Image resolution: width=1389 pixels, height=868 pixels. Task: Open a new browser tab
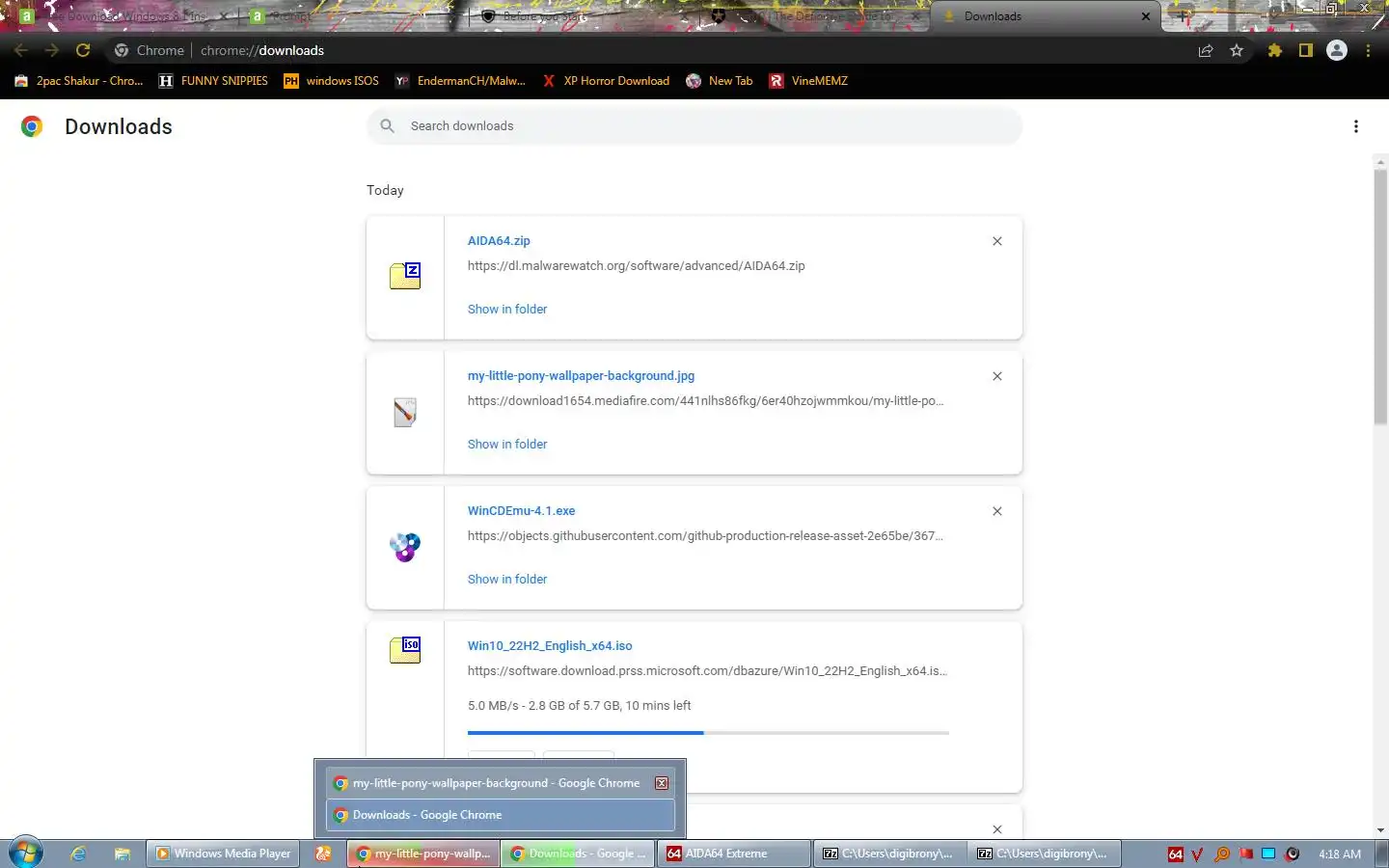coord(1184,16)
